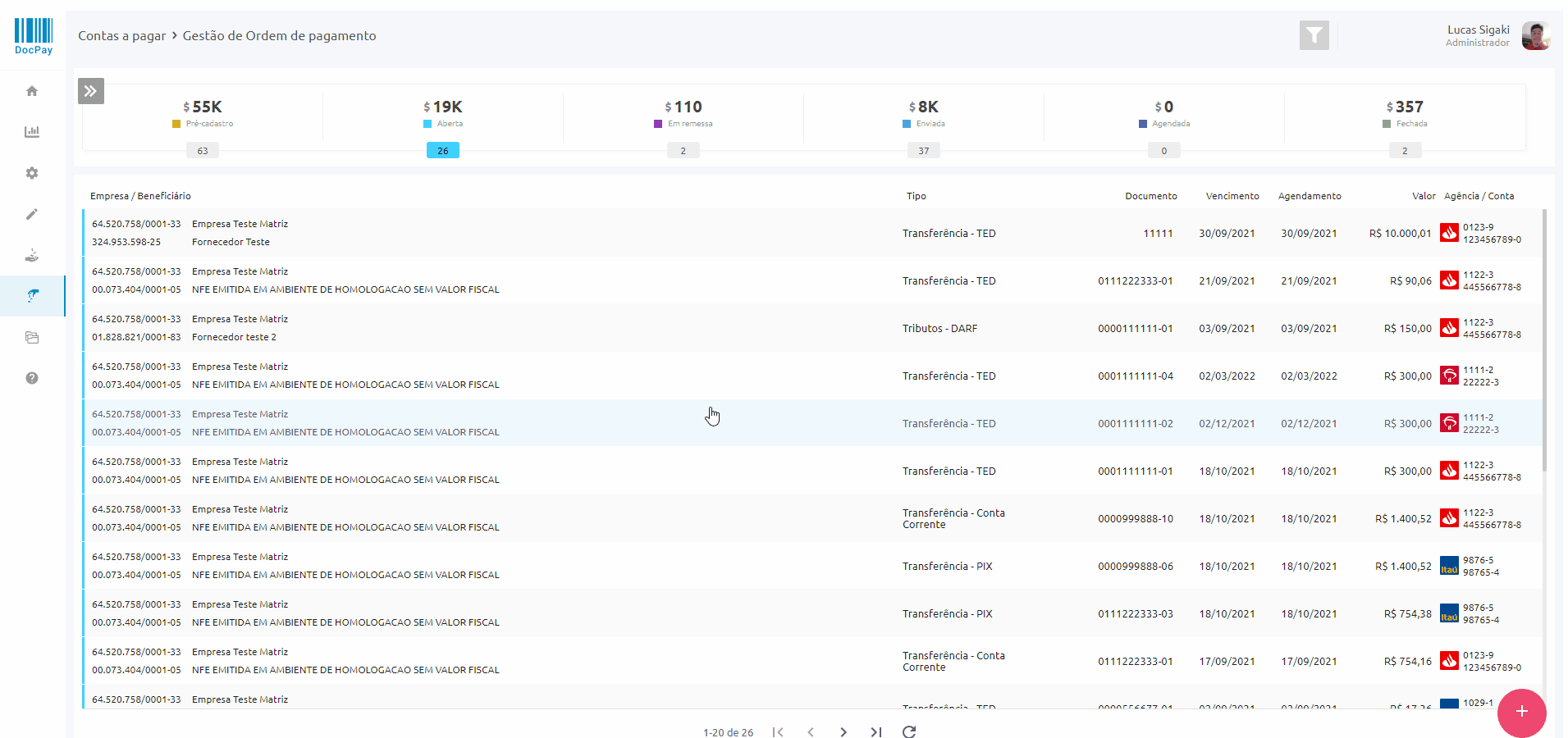The image size is (1568, 738).
Task: Click the Bradesco bank icon on the 02/12/2021 row
Action: [x=1449, y=423]
